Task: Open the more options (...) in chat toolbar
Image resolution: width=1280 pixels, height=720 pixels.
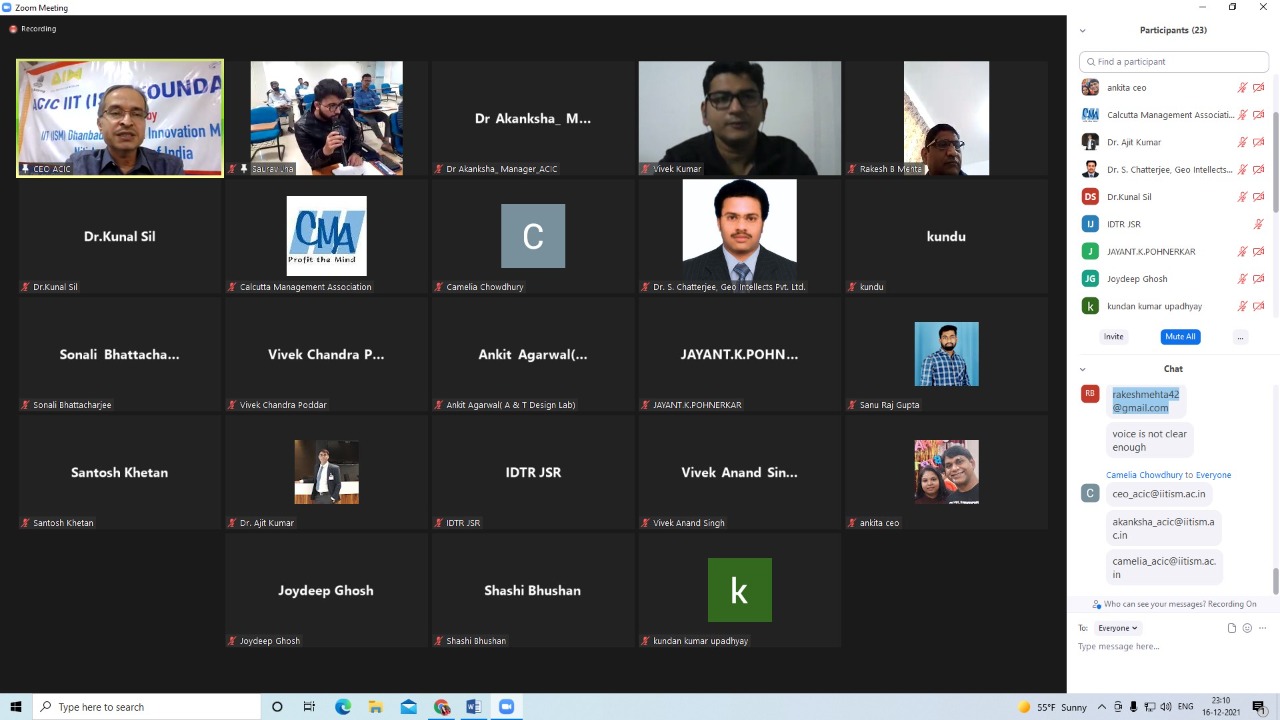Action: tap(1263, 627)
